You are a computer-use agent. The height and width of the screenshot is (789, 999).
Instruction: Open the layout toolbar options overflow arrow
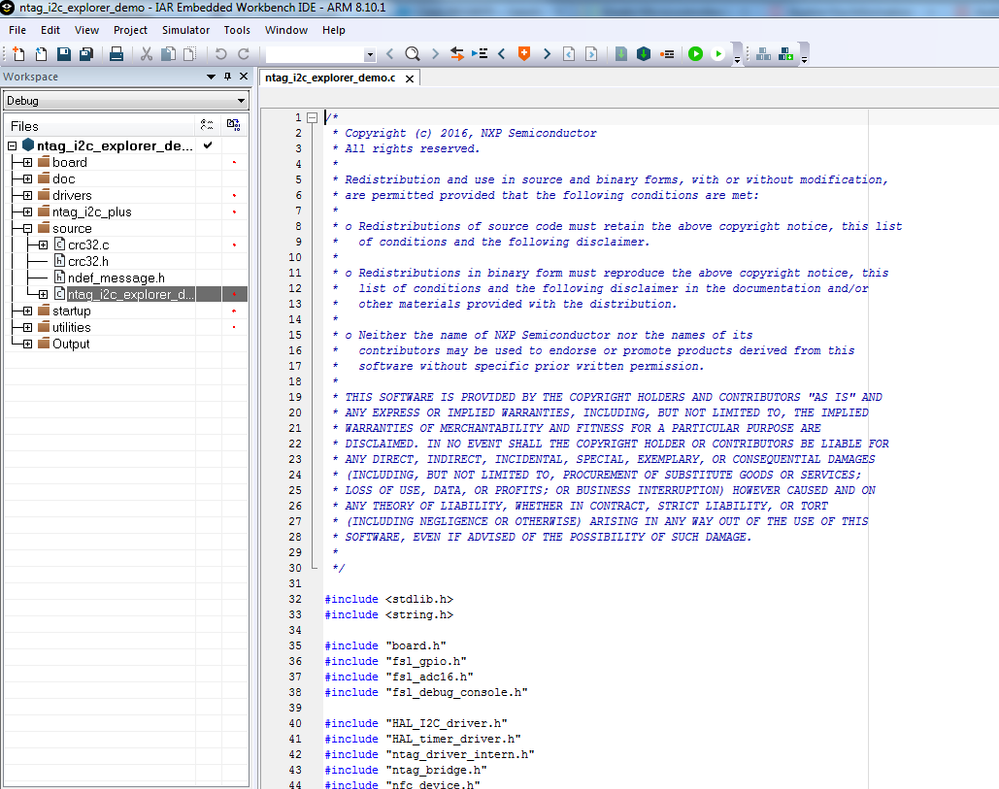pos(804,59)
